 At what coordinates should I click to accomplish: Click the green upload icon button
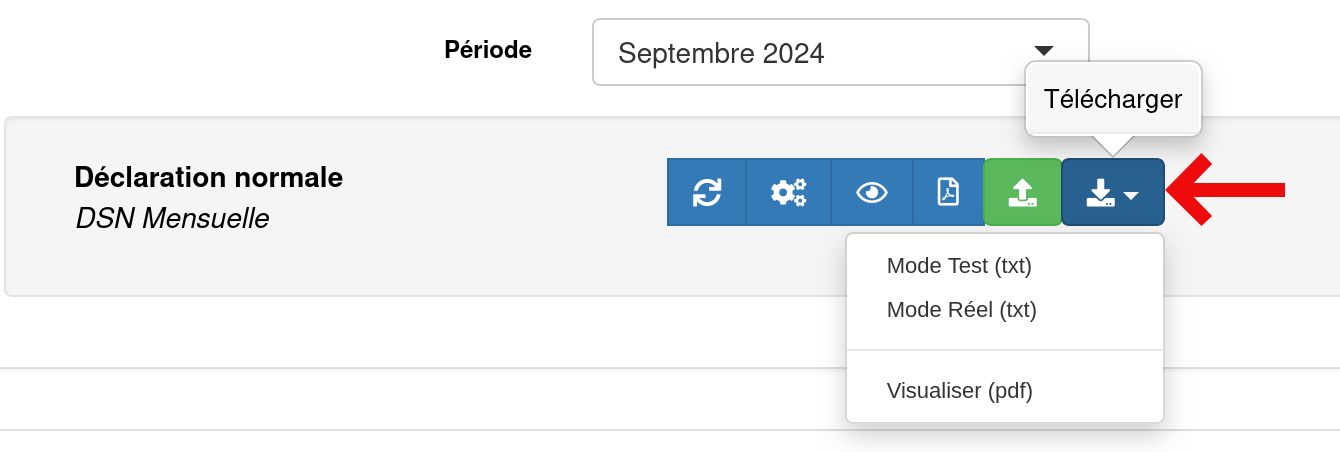click(1022, 192)
